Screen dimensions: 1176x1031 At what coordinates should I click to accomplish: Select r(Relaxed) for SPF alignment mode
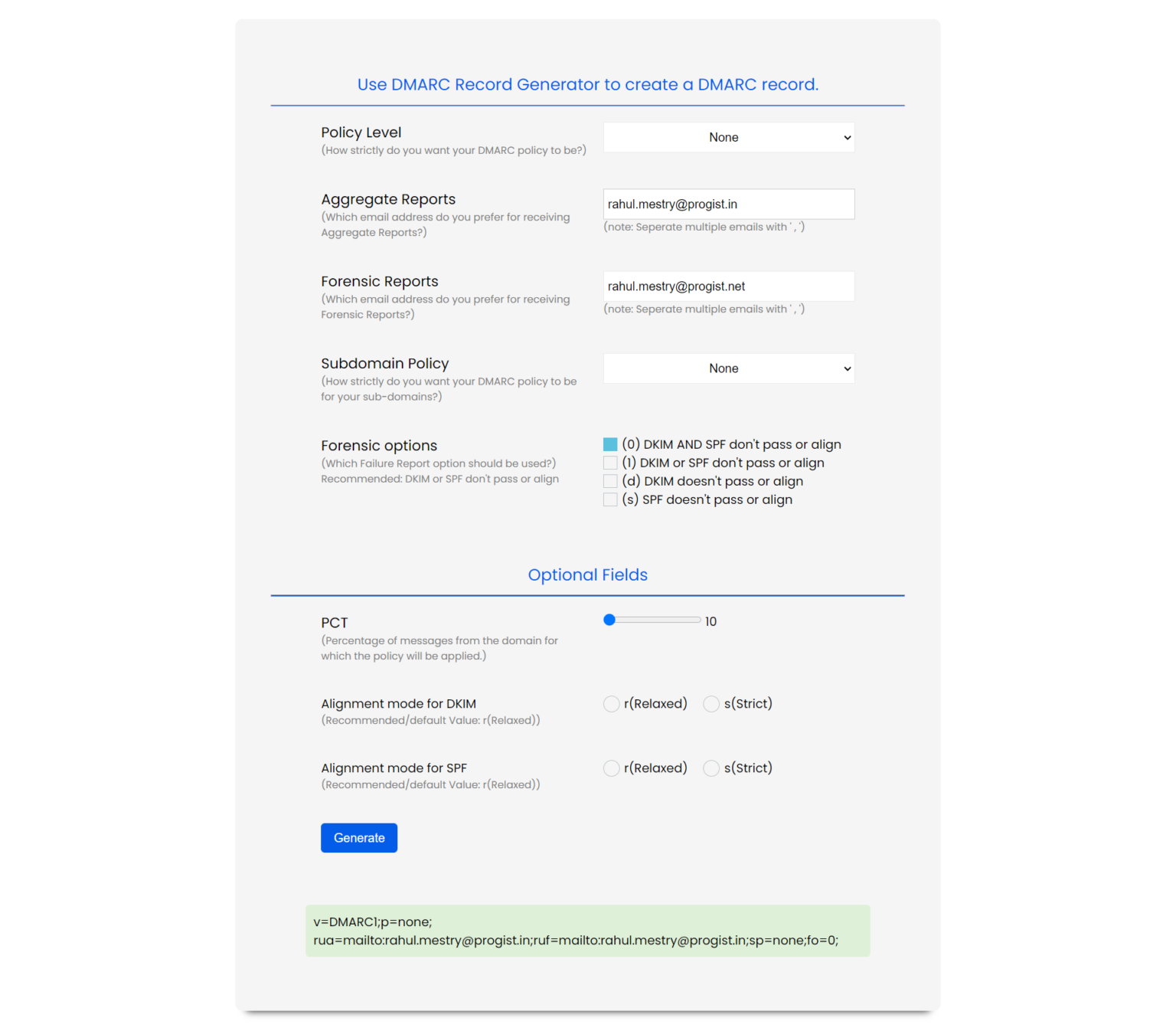611,768
